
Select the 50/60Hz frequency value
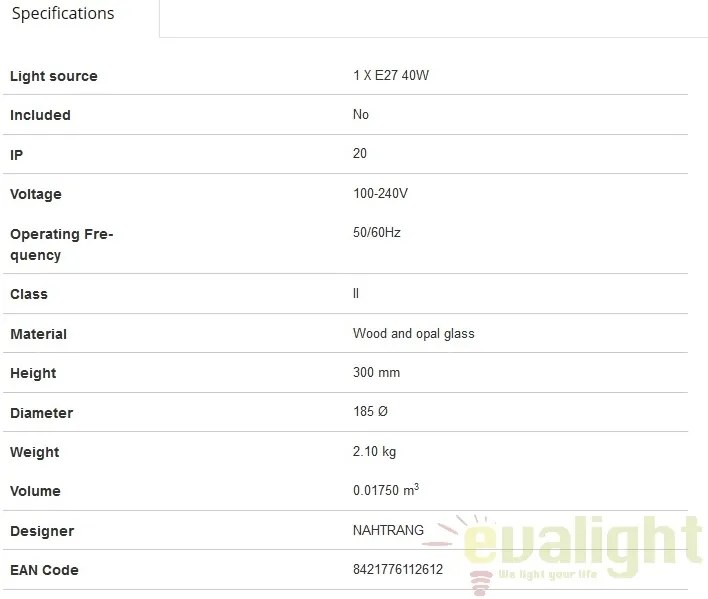pyautogui.click(x=377, y=232)
